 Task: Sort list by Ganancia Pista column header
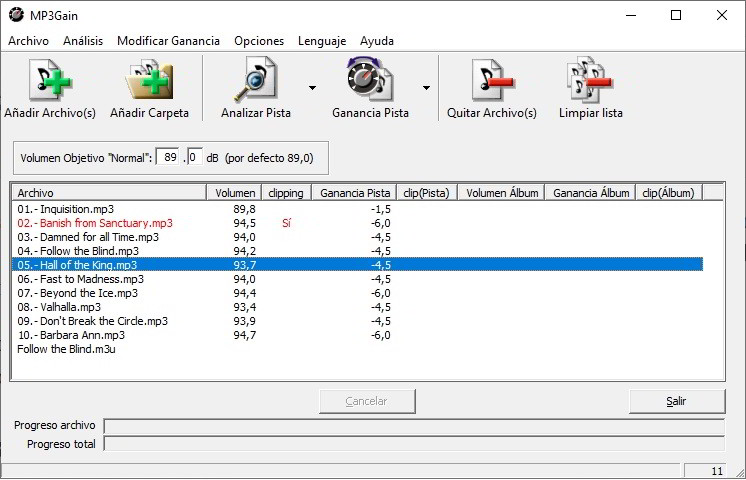(355, 192)
